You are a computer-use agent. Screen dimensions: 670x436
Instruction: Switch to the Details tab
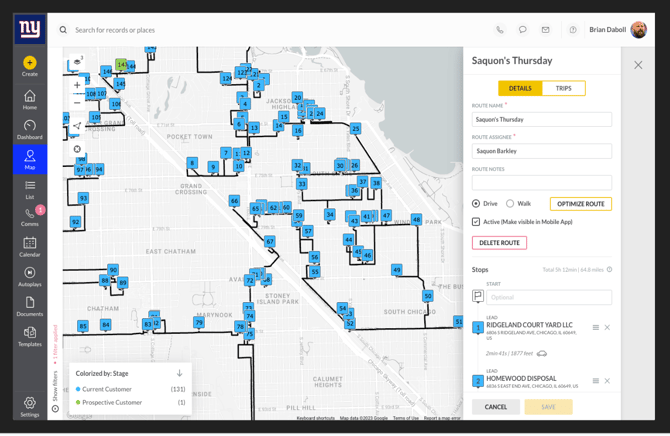tap(520, 88)
